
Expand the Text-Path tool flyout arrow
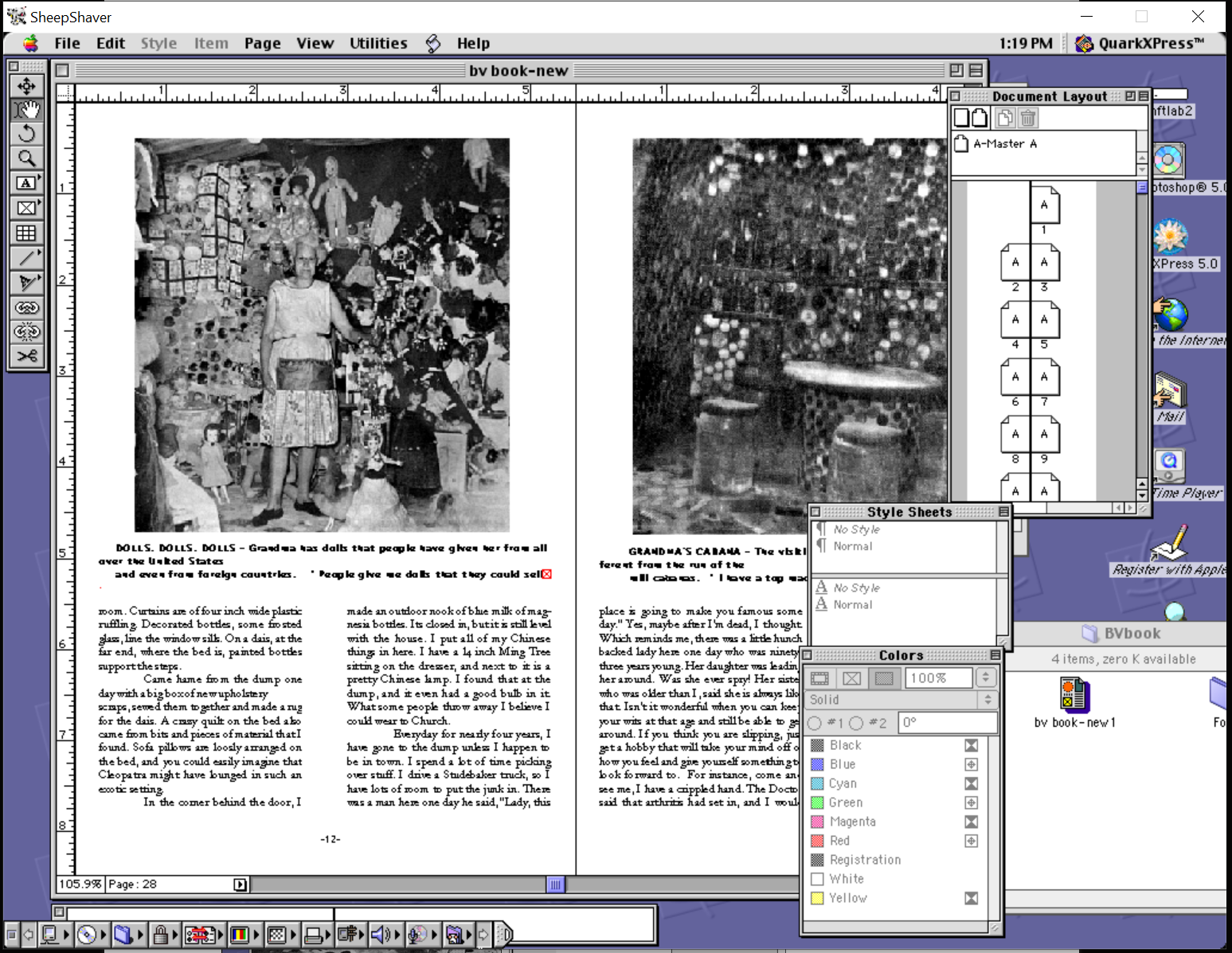[x=39, y=275]
